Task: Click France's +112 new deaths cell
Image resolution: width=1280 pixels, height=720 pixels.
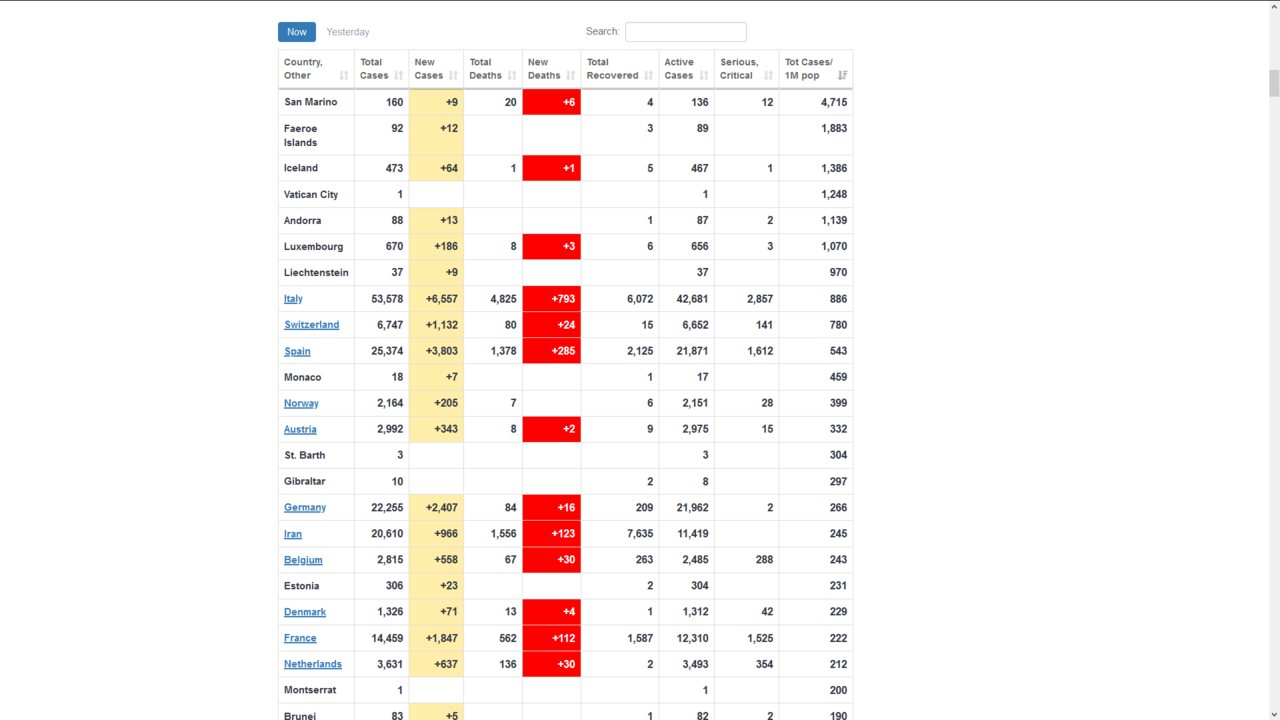Action: [552, 638]
